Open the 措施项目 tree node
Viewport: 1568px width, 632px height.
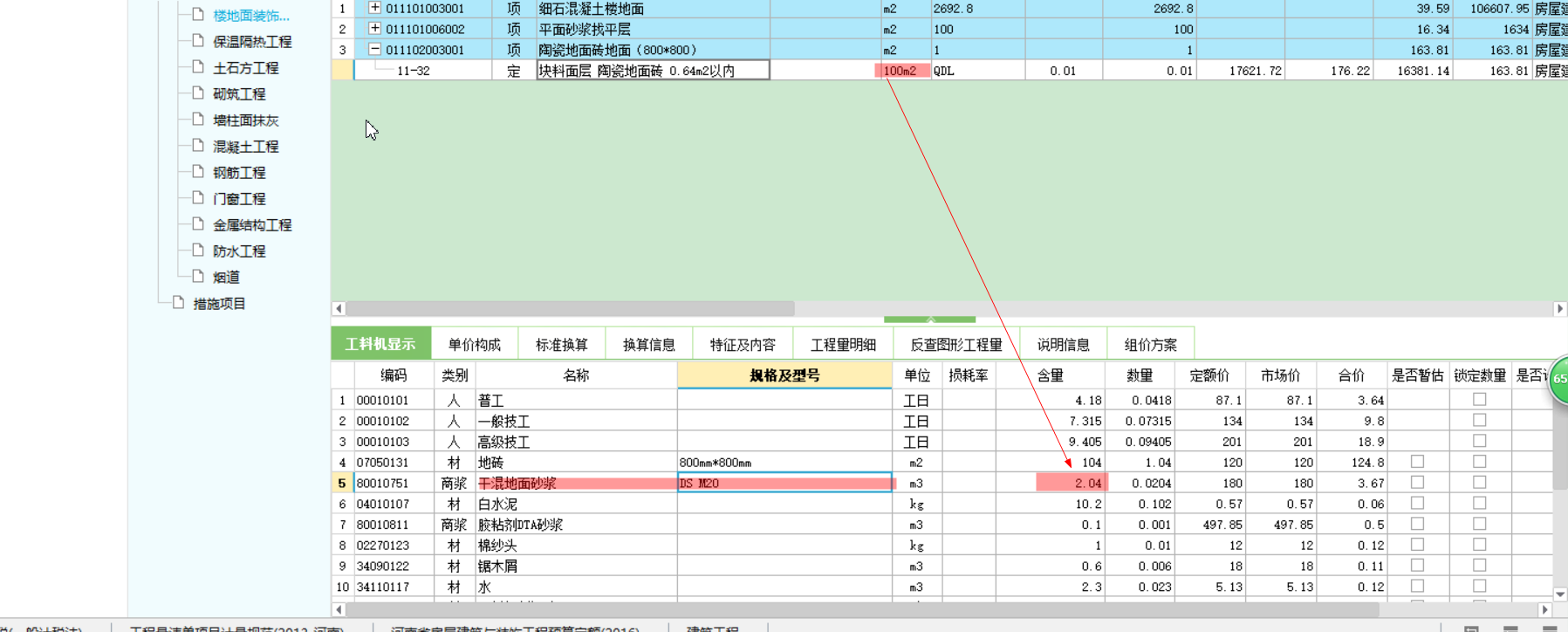(219, 304)
